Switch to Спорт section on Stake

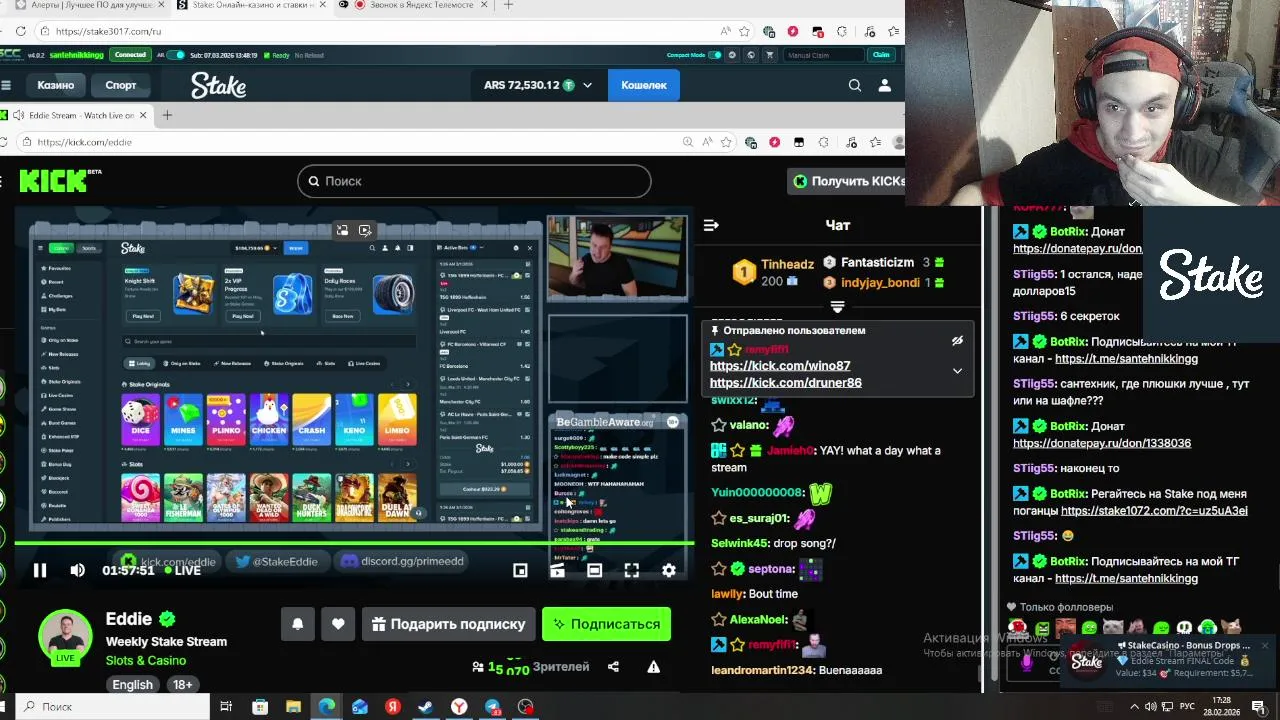pos(121,85)
